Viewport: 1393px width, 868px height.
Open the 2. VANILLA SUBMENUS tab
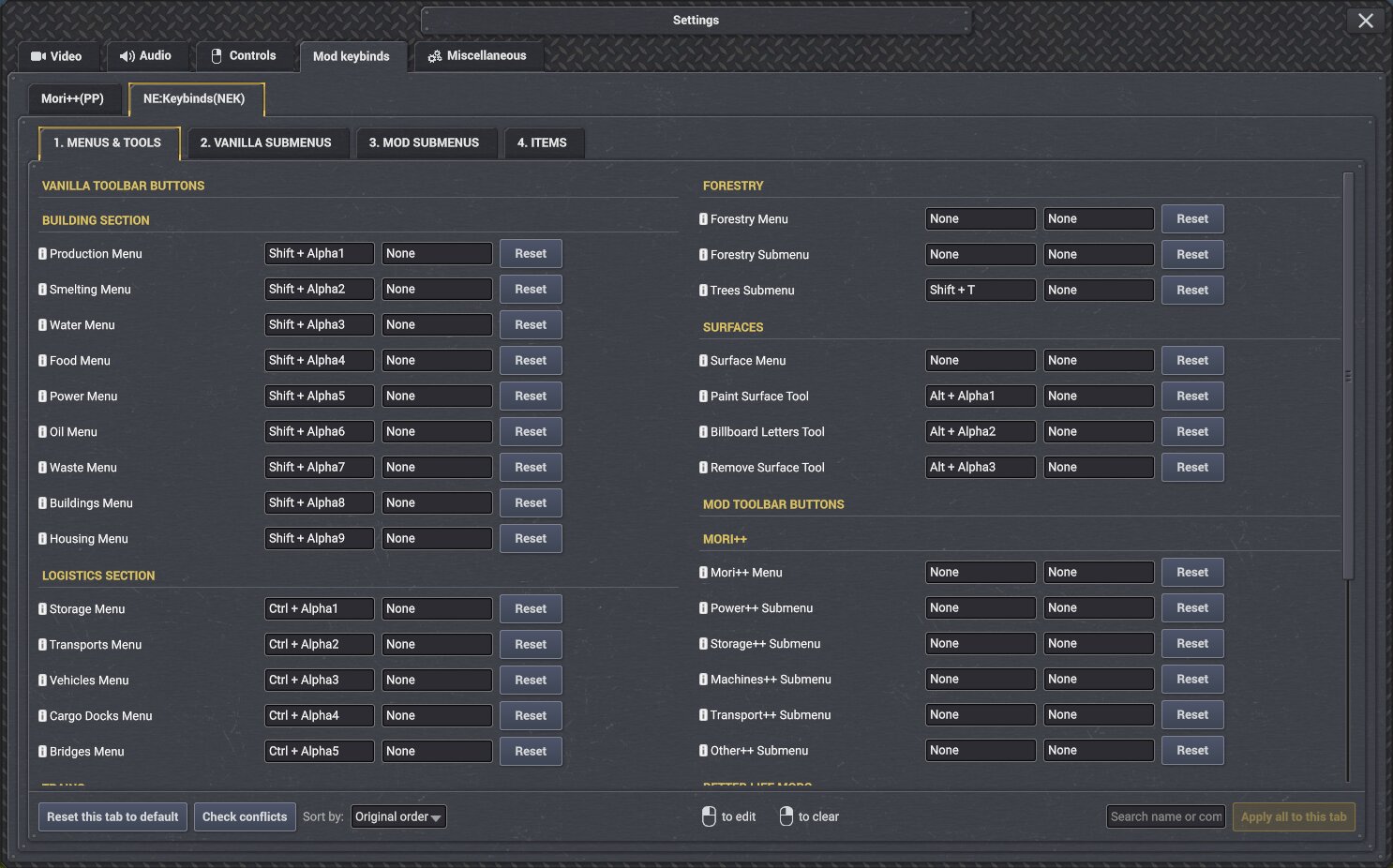266,143
